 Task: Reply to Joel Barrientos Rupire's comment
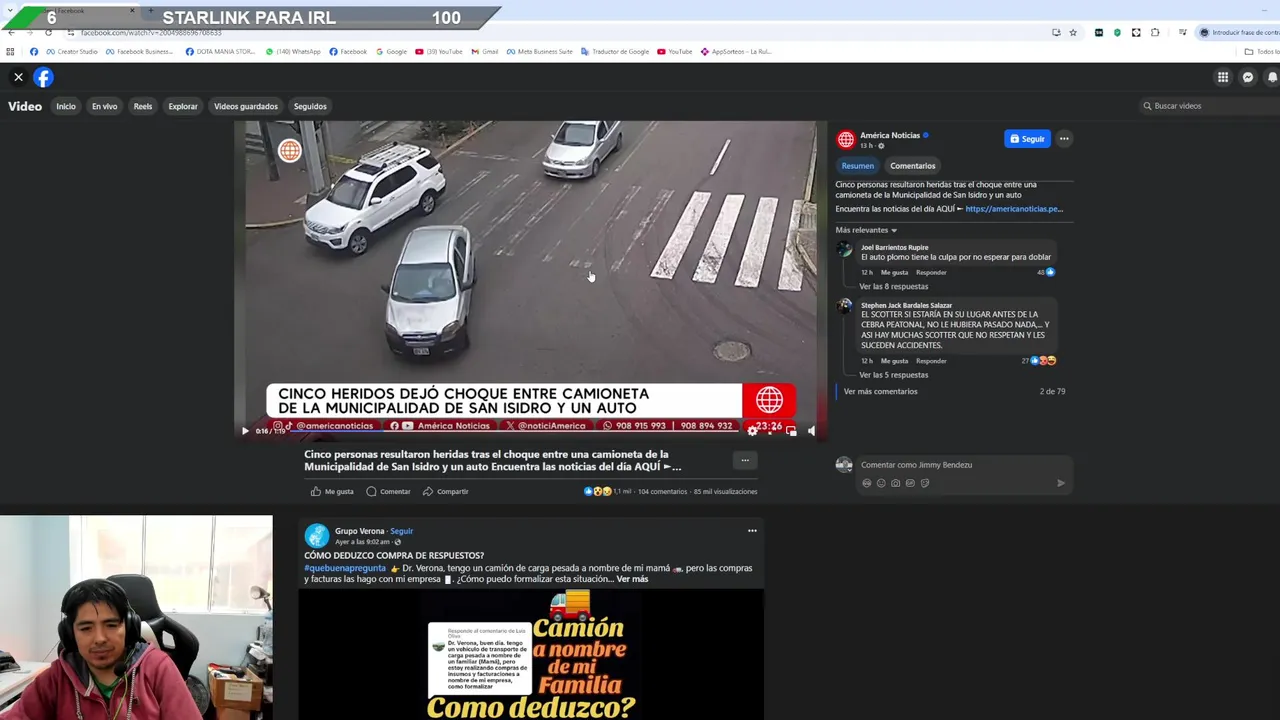tap(931, 272)
